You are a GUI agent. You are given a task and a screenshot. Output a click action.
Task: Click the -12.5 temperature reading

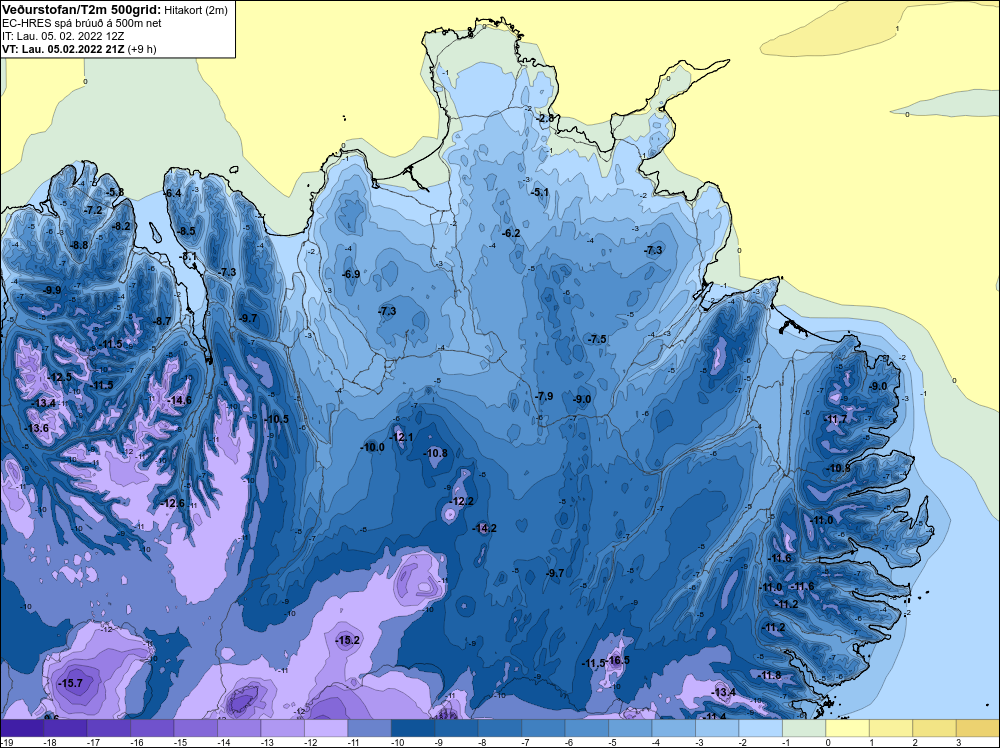coord(59,377)
